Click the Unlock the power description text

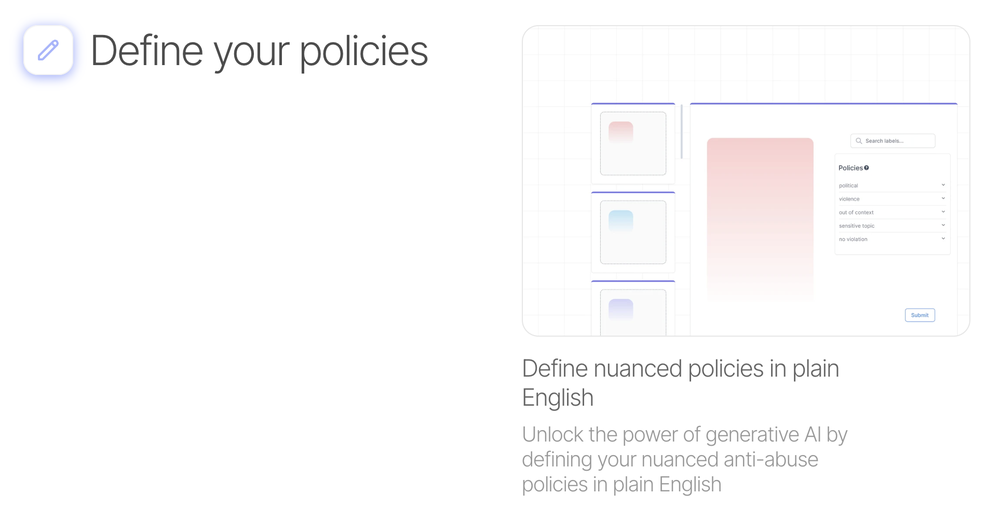click(684, 459)
